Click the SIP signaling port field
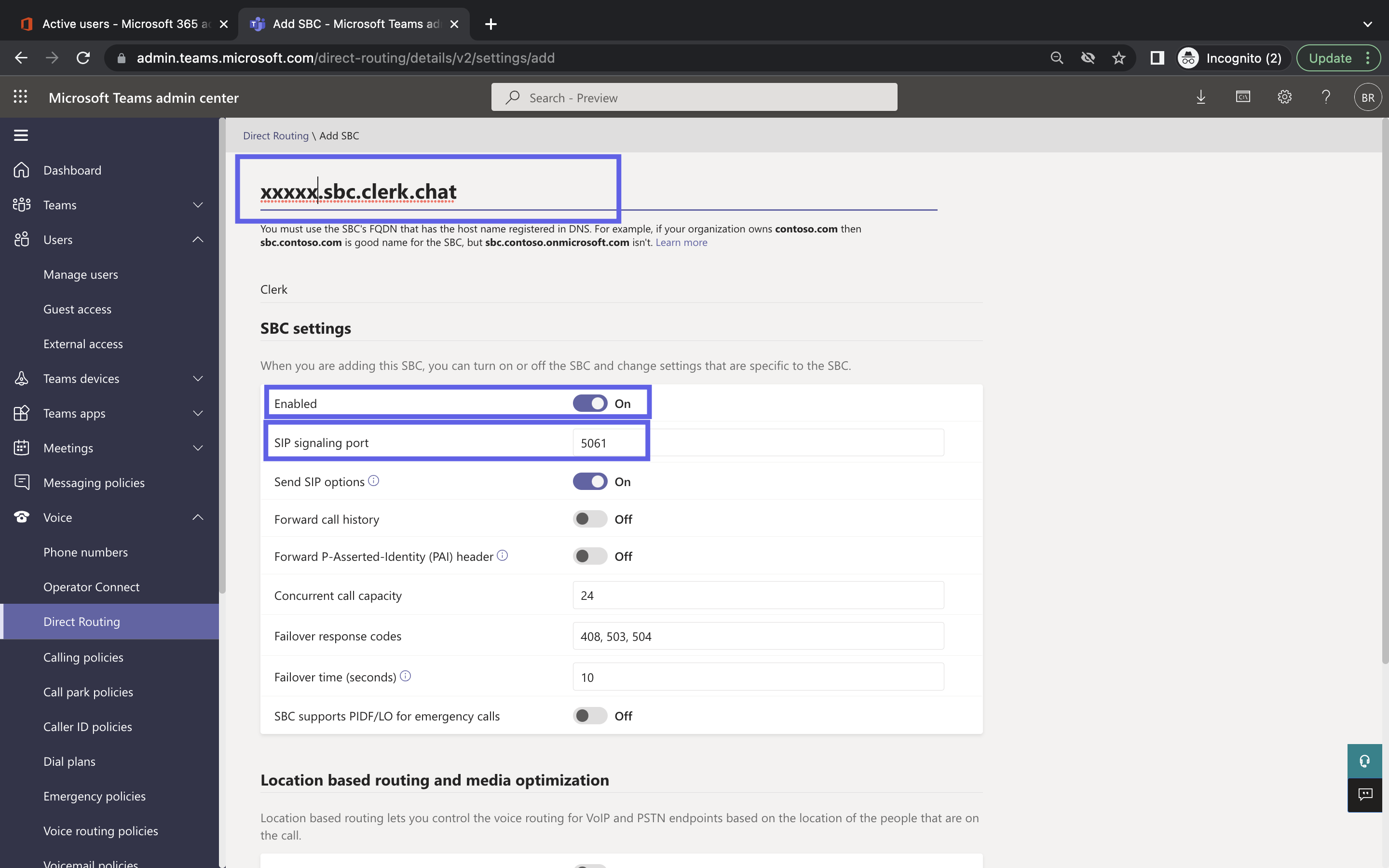 point(758,443)
